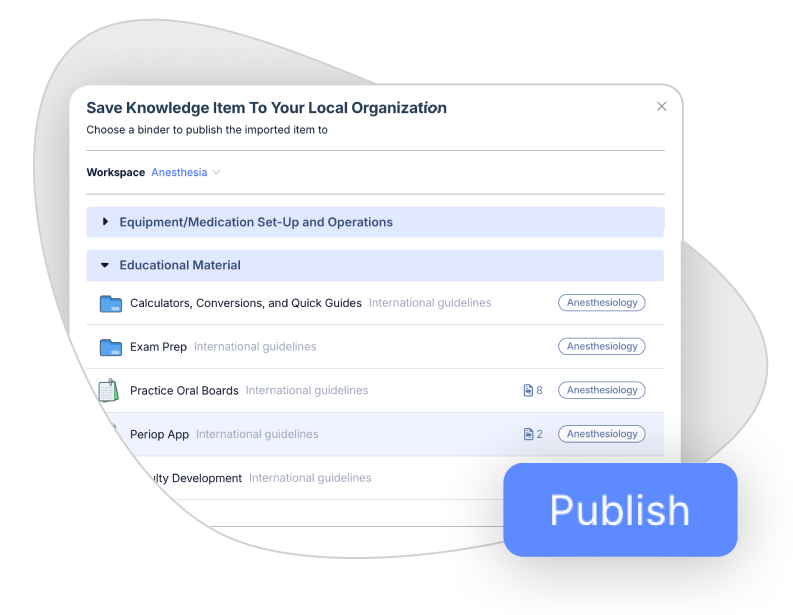
Task: Click International guidelines label beside Practice Oral Boards
Action: 306,390
